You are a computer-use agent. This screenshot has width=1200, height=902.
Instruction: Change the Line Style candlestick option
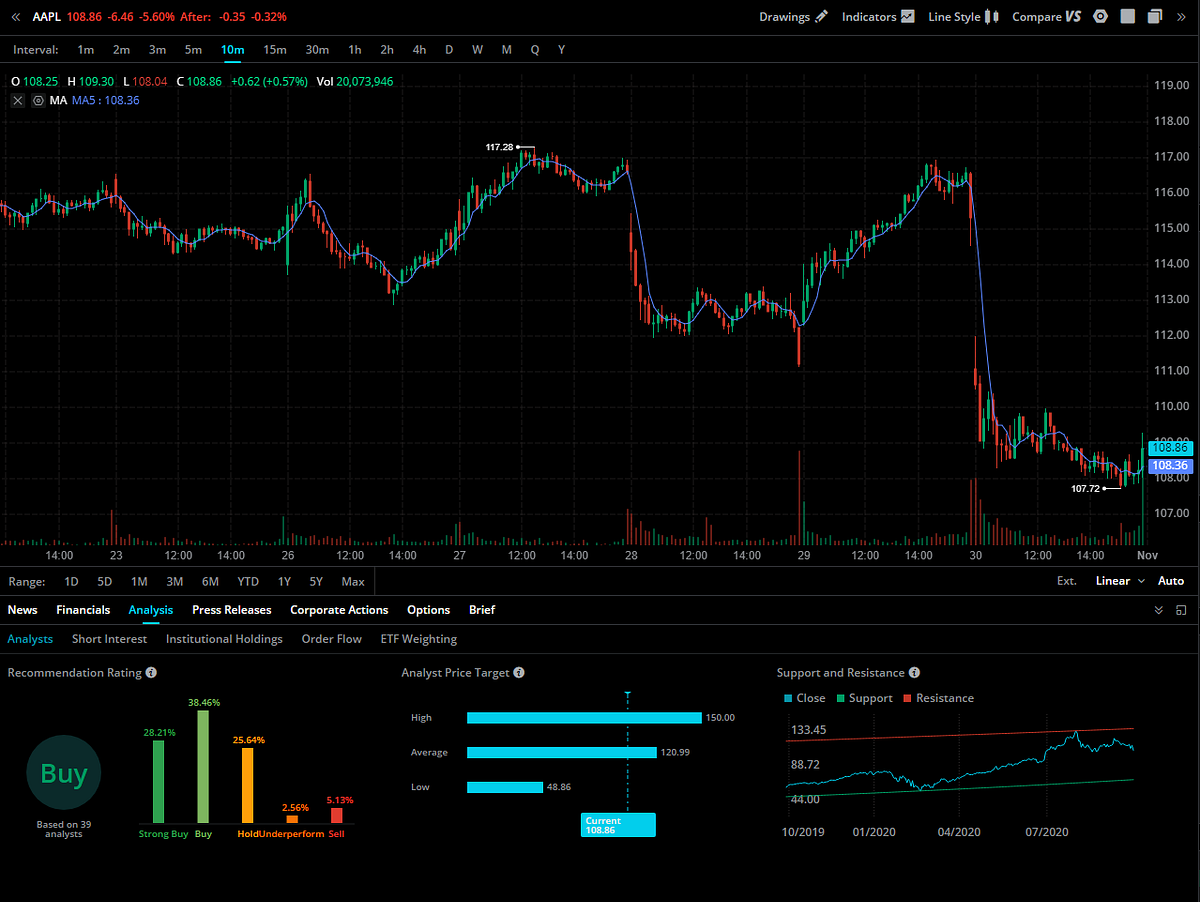(x=963, y=17)
